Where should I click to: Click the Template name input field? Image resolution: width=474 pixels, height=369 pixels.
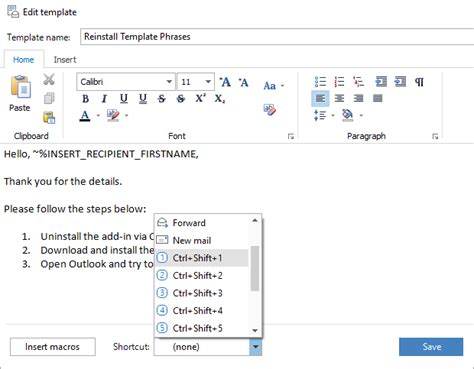(277, 37)
